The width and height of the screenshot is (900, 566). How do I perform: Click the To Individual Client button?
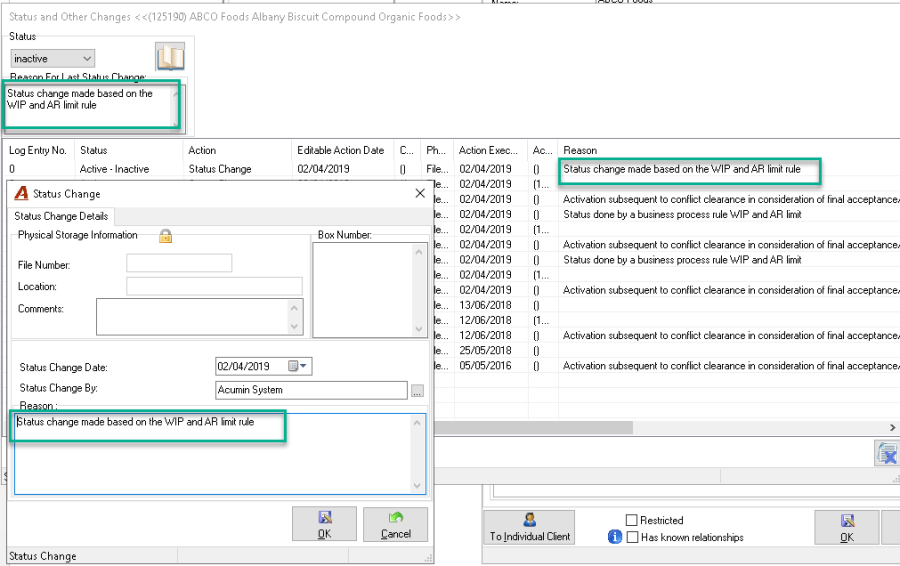[x=529, y=527]
